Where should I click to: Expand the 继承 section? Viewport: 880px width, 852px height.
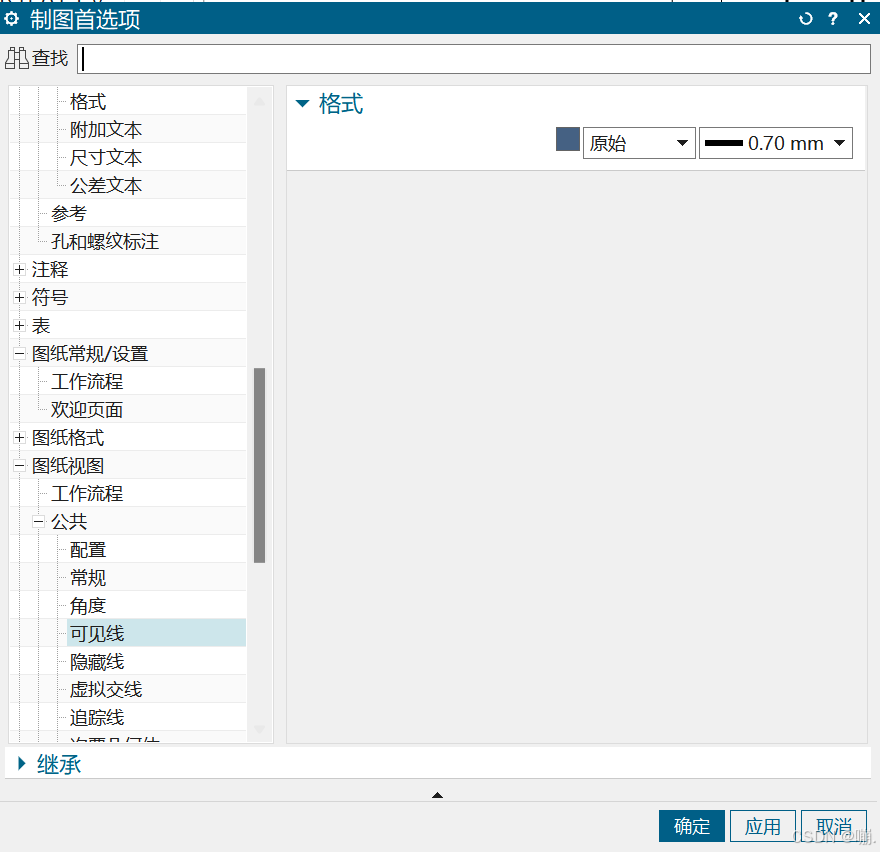[x=21, y=763]
